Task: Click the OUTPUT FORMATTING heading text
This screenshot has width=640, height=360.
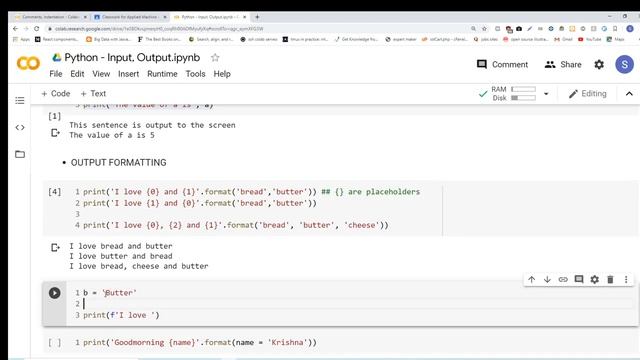Action: tap(118, 162)
